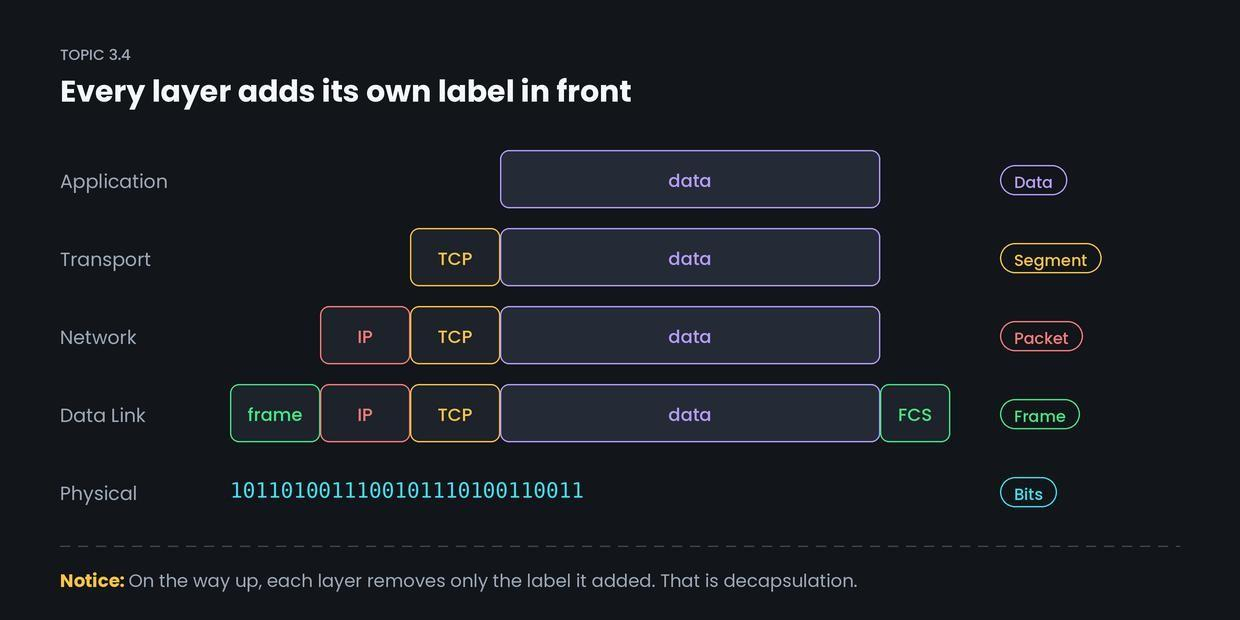Select the green frame header block
Viewport: 1240px width, 620px height.
click(275, 414)
